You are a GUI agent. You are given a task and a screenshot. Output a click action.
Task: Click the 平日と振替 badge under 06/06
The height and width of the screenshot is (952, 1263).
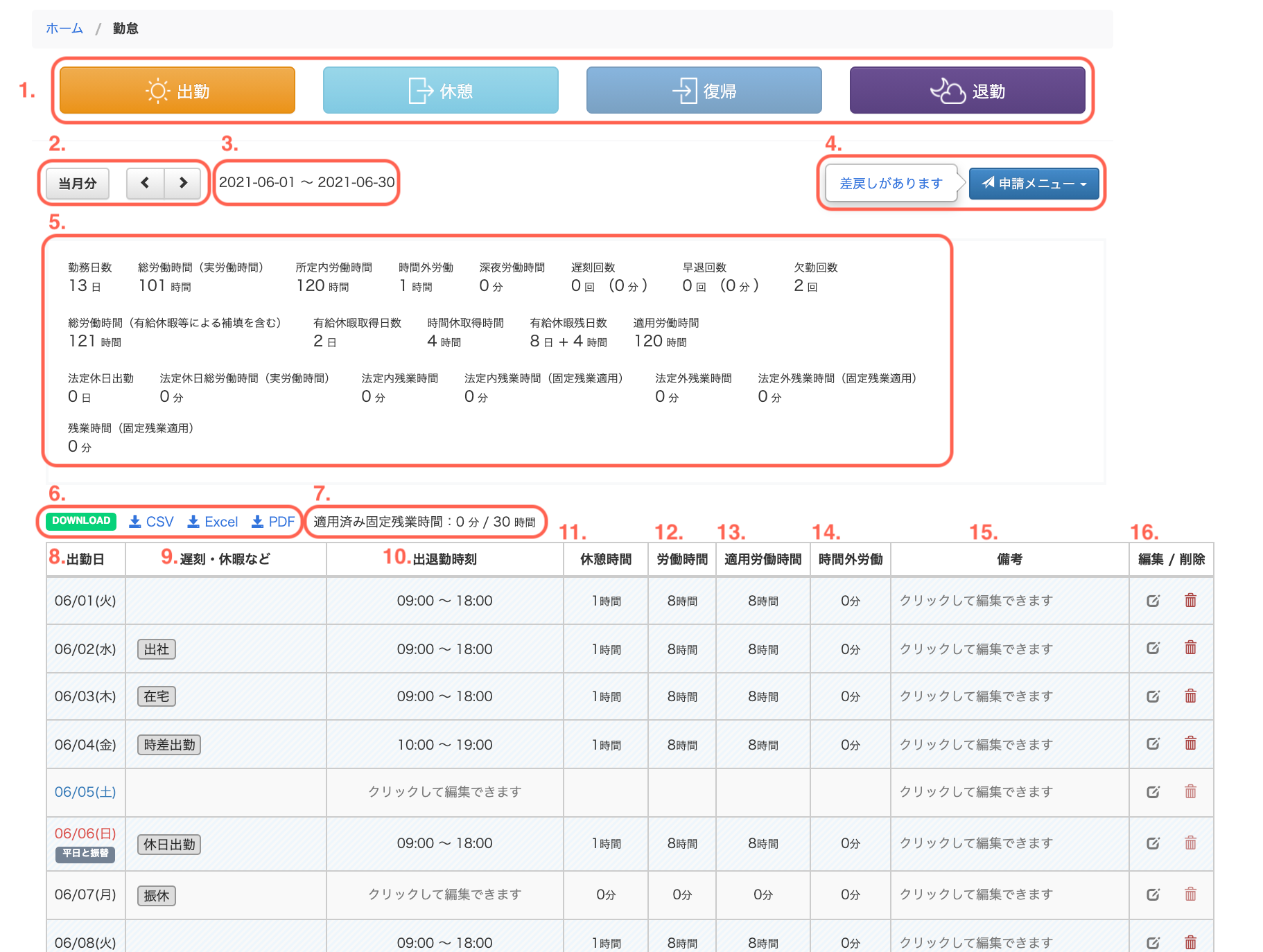coord(85,854)
